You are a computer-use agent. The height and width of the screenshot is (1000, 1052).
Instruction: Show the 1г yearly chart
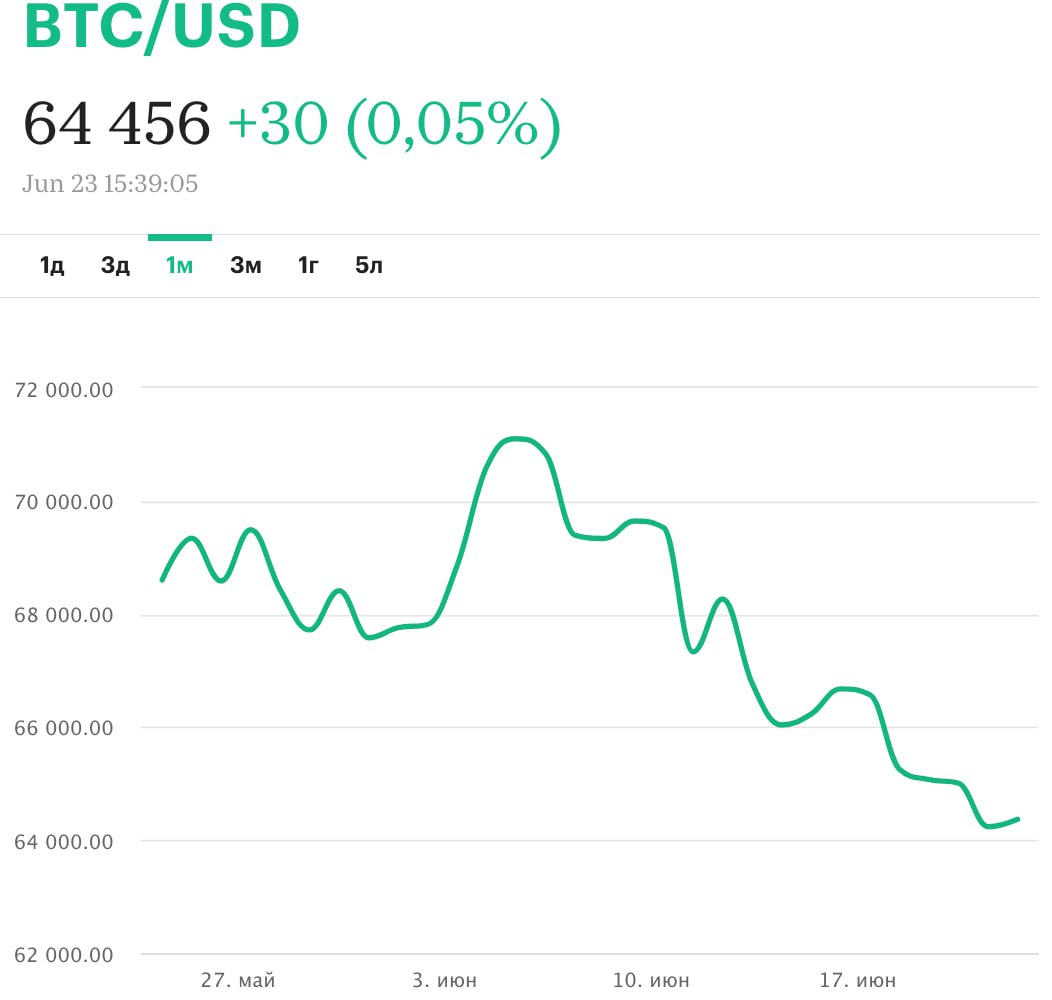(308, 266)
